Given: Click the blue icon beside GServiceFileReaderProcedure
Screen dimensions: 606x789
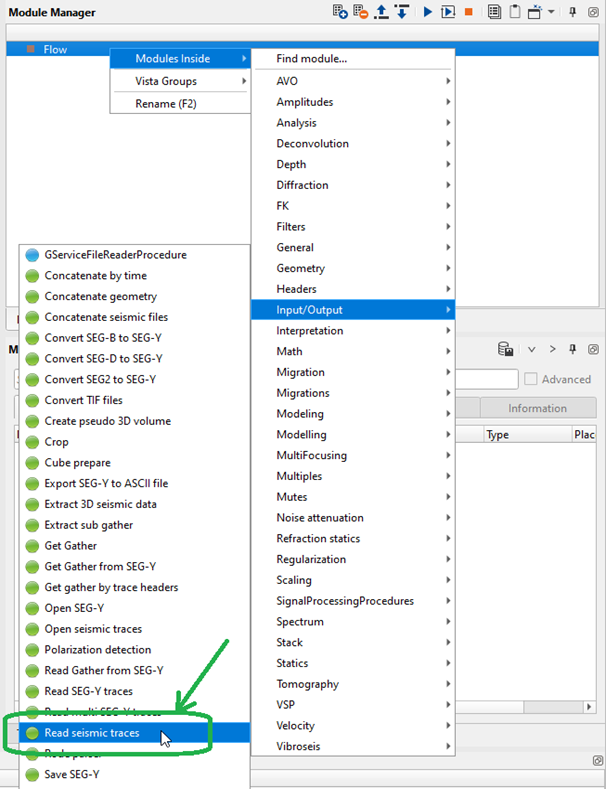Looking at the screenshot, I should [x=32, y=255].
